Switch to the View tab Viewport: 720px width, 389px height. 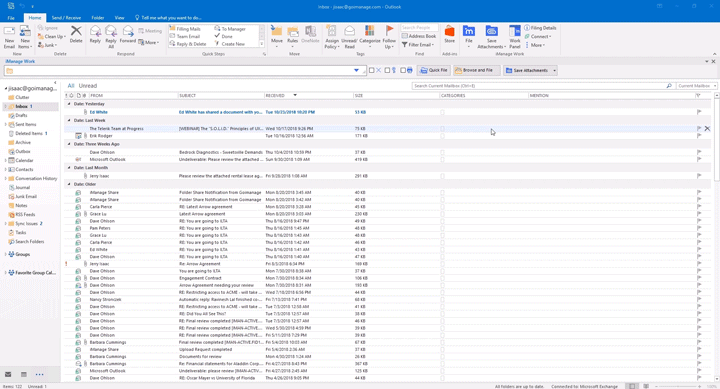coord(119,18)
